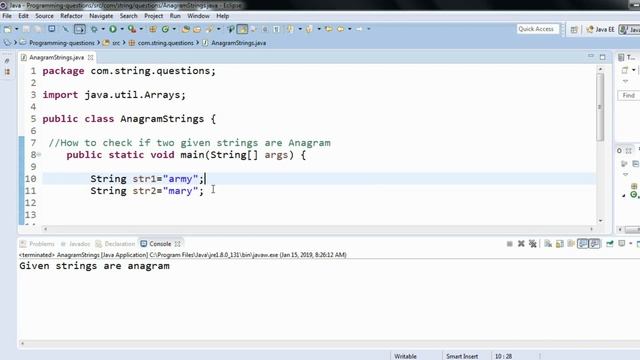Image resolution: width=640 pixels, height=360 pixels.
Task: Open the New dropdown arrow
Action: [16, 29]
